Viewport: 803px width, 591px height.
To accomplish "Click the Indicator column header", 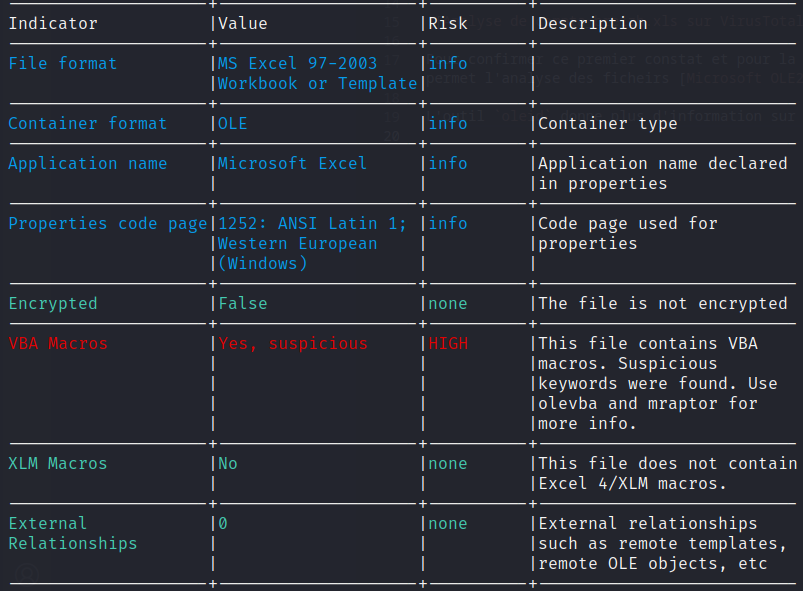I will [x=53, y=23].
